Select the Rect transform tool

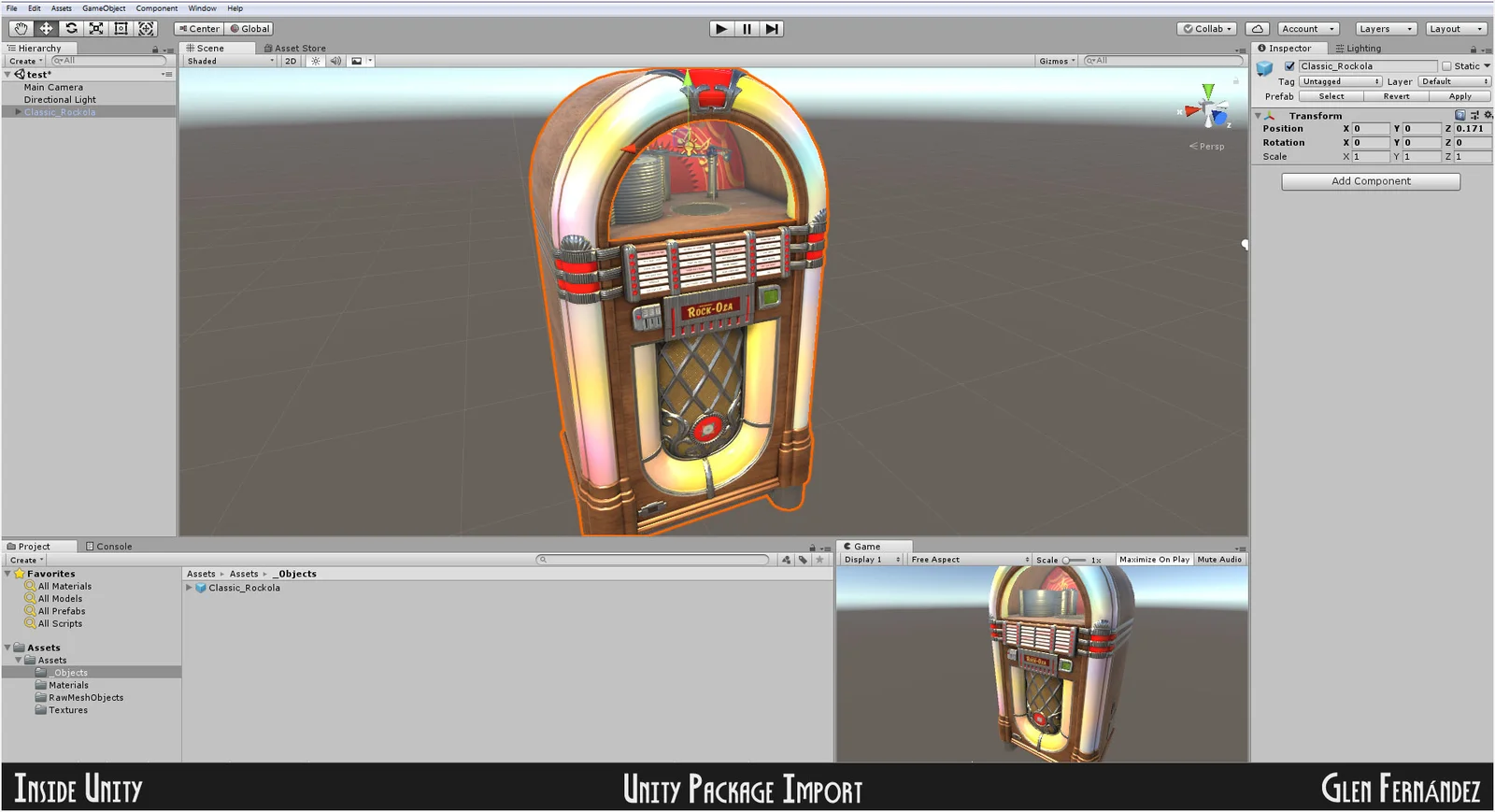pos(121,29)
